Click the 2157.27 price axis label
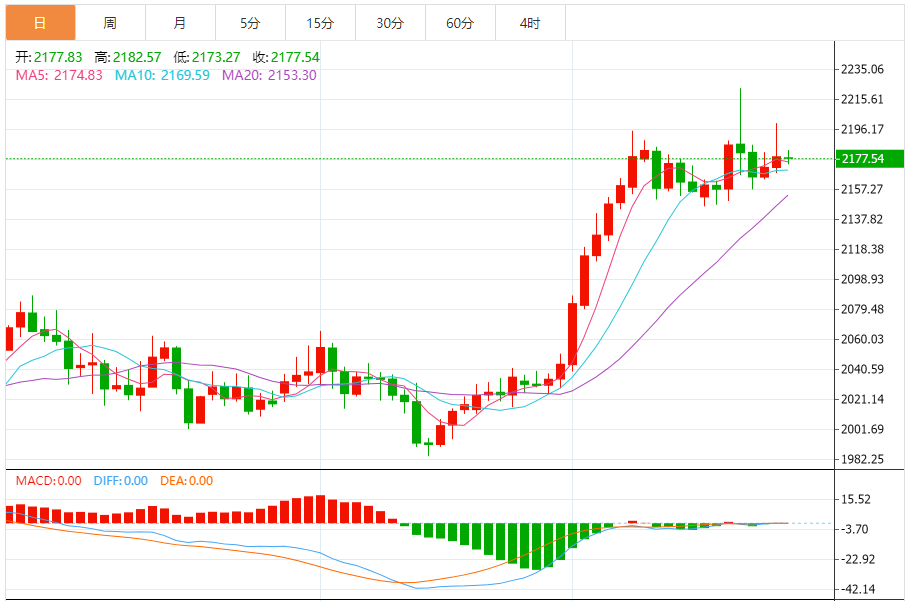 (x=862, y=189)
